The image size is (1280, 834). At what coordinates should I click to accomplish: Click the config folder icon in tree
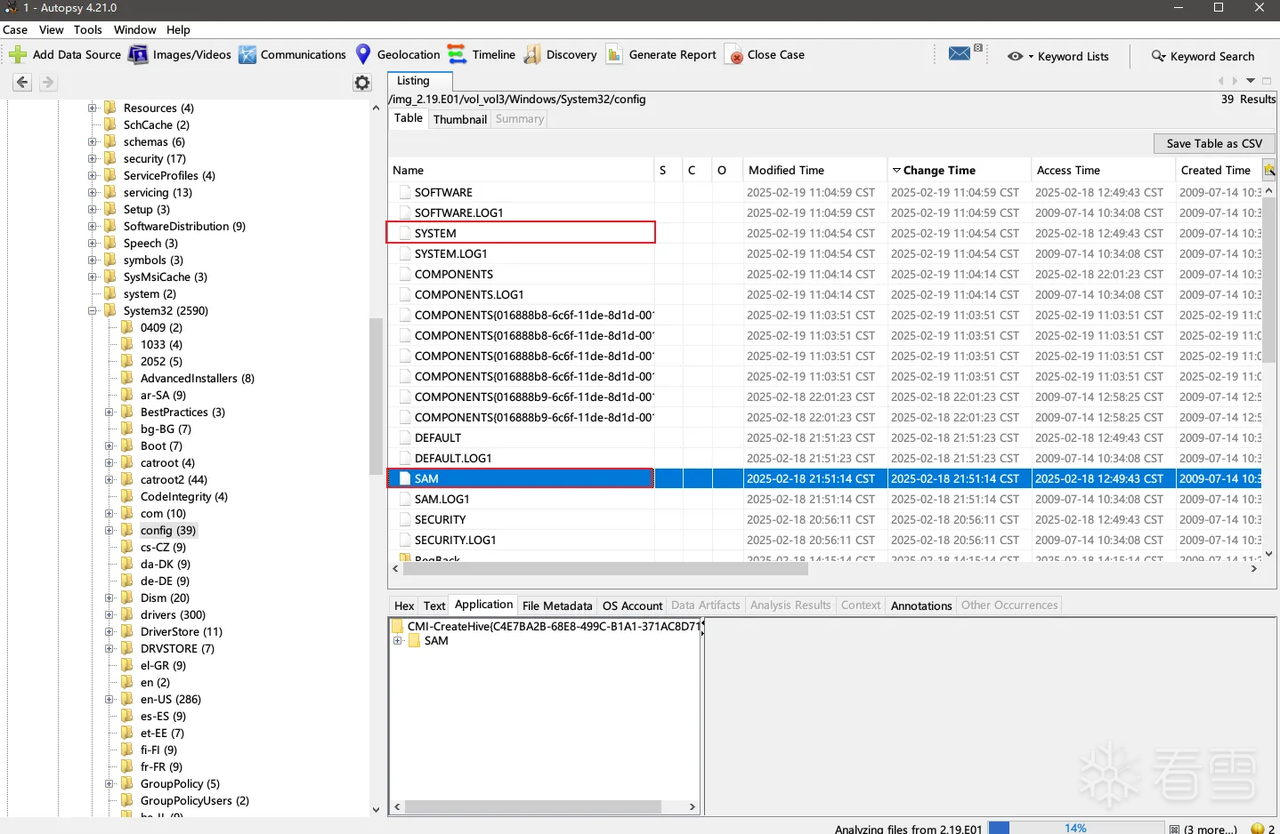(x=127, y=530)
